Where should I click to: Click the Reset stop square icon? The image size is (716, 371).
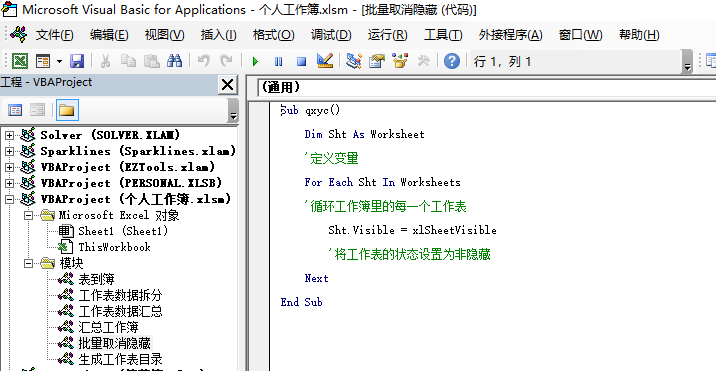click(x=301, y=61)
